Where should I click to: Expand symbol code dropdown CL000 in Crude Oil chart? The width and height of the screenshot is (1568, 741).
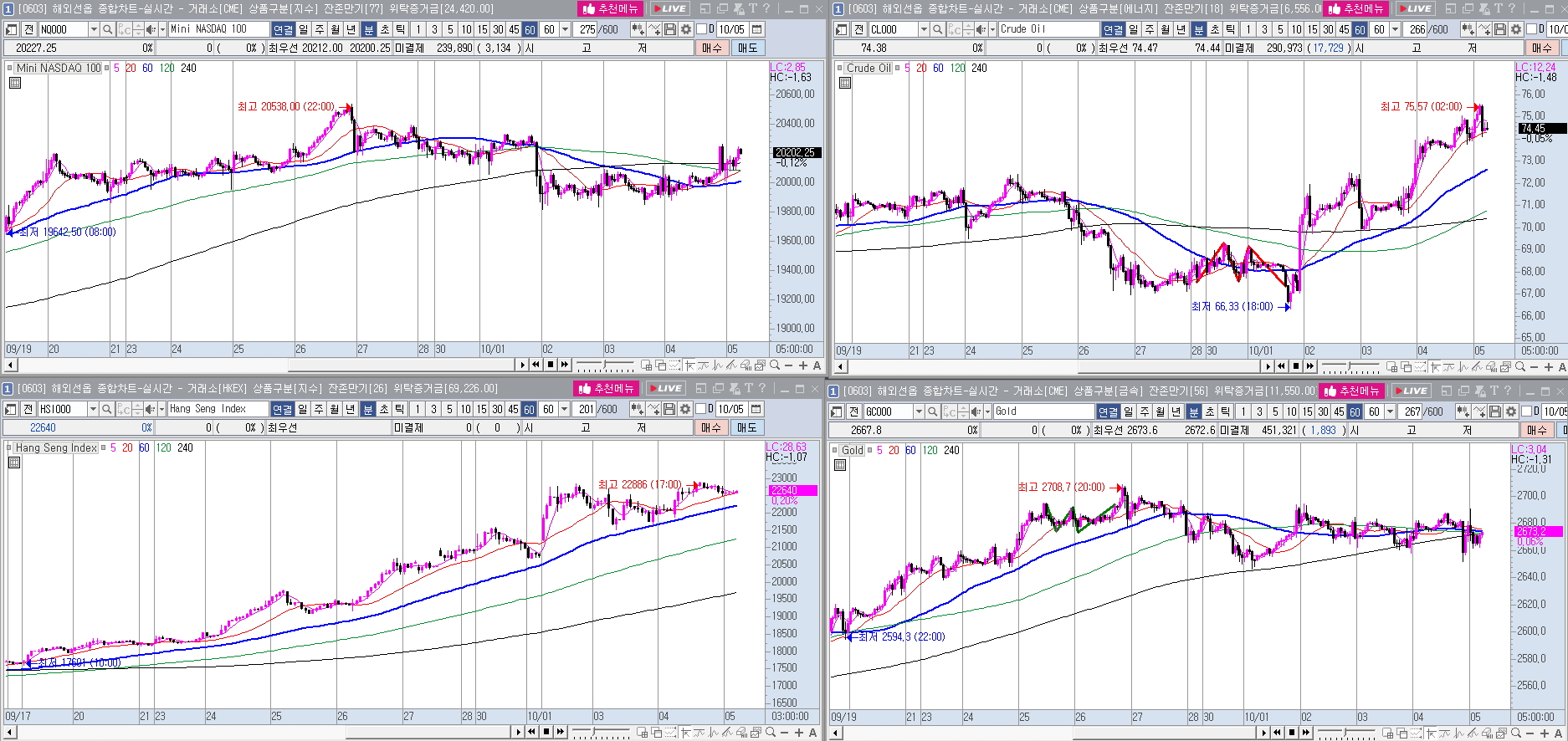[924, 29]
